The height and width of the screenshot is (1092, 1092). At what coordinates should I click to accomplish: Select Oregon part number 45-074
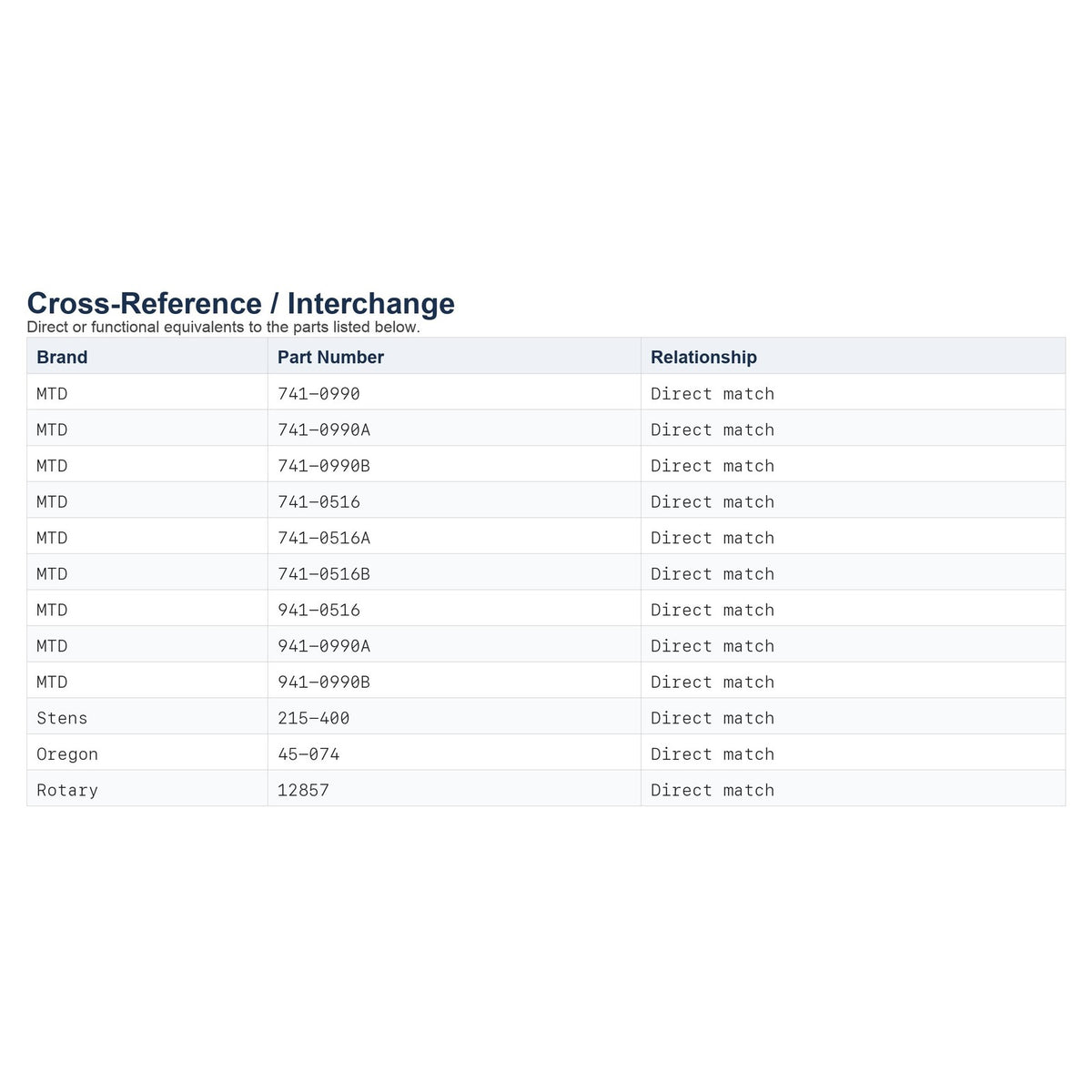pyautogui.click(x=308, y=754)
